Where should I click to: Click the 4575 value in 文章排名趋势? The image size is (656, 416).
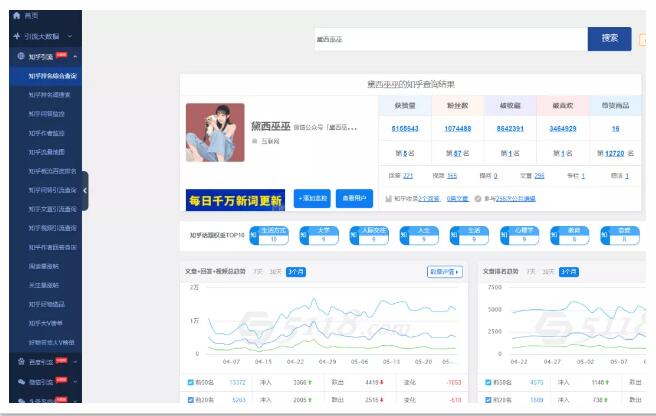coord(537,382)
